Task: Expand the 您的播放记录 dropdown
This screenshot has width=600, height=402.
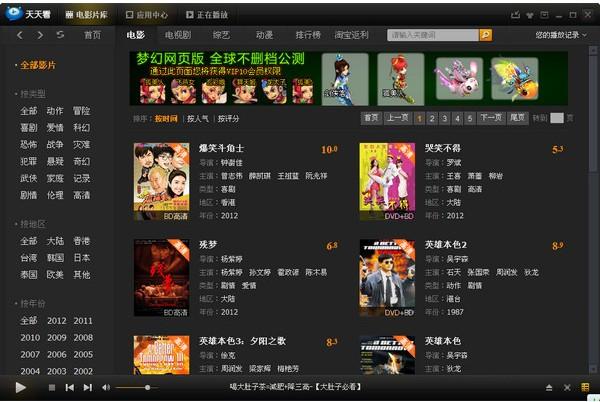Action: tap(557, 35)
